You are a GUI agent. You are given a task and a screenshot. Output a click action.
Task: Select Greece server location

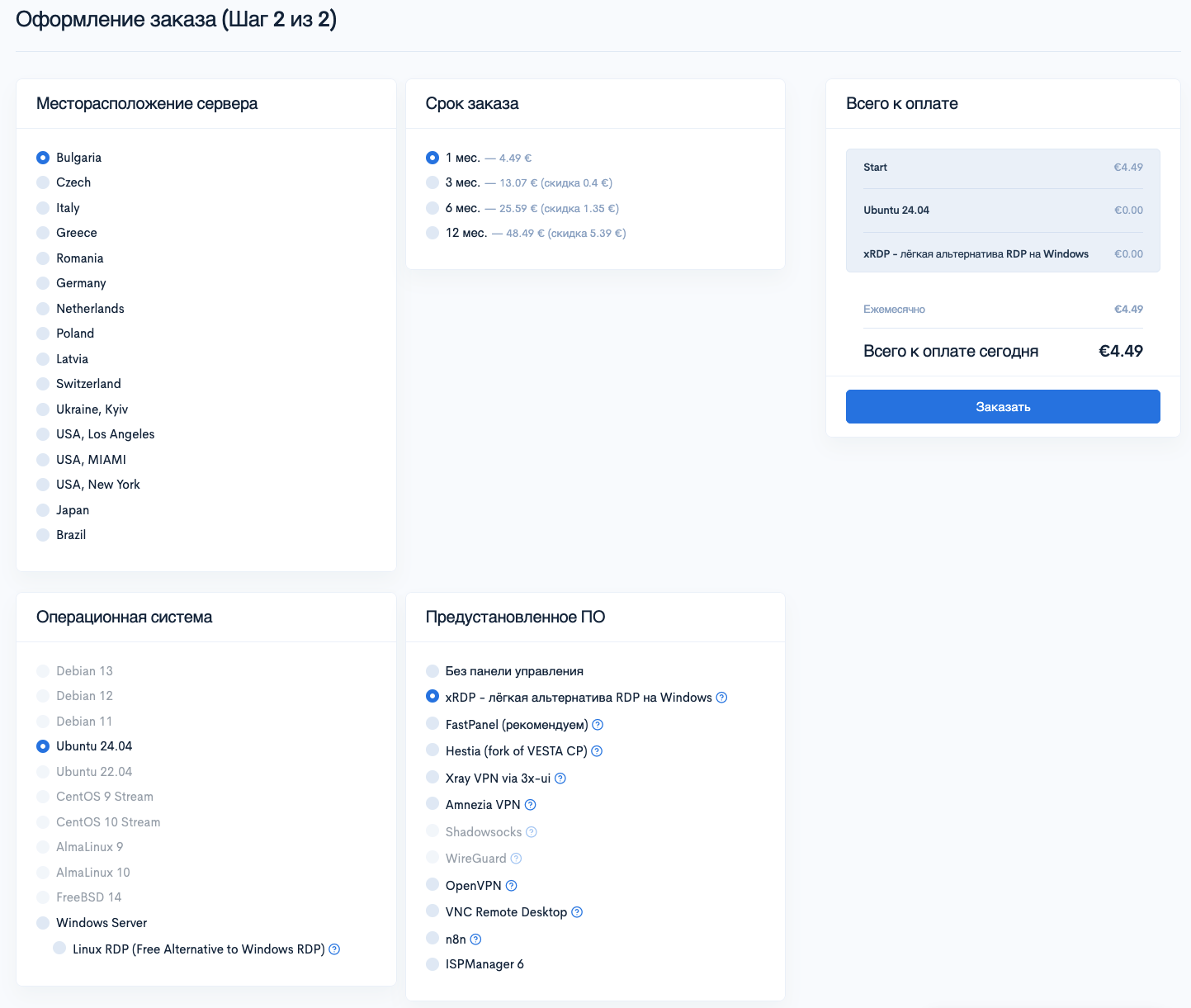point(43,233)
